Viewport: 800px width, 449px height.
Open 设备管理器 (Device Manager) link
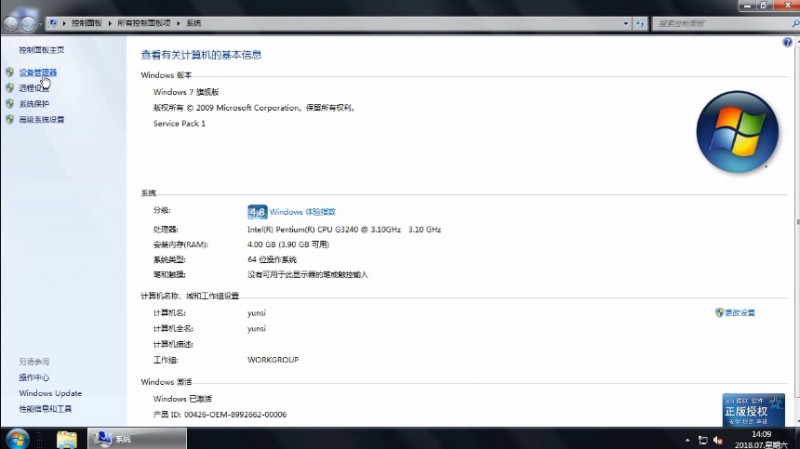click(x=38, y=72)
